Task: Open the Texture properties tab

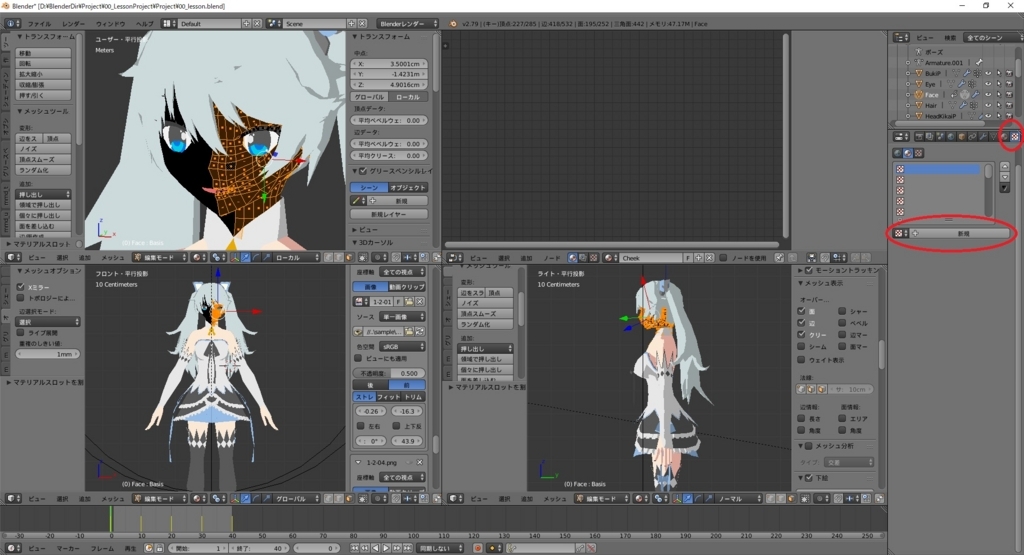Action: 1015,136
